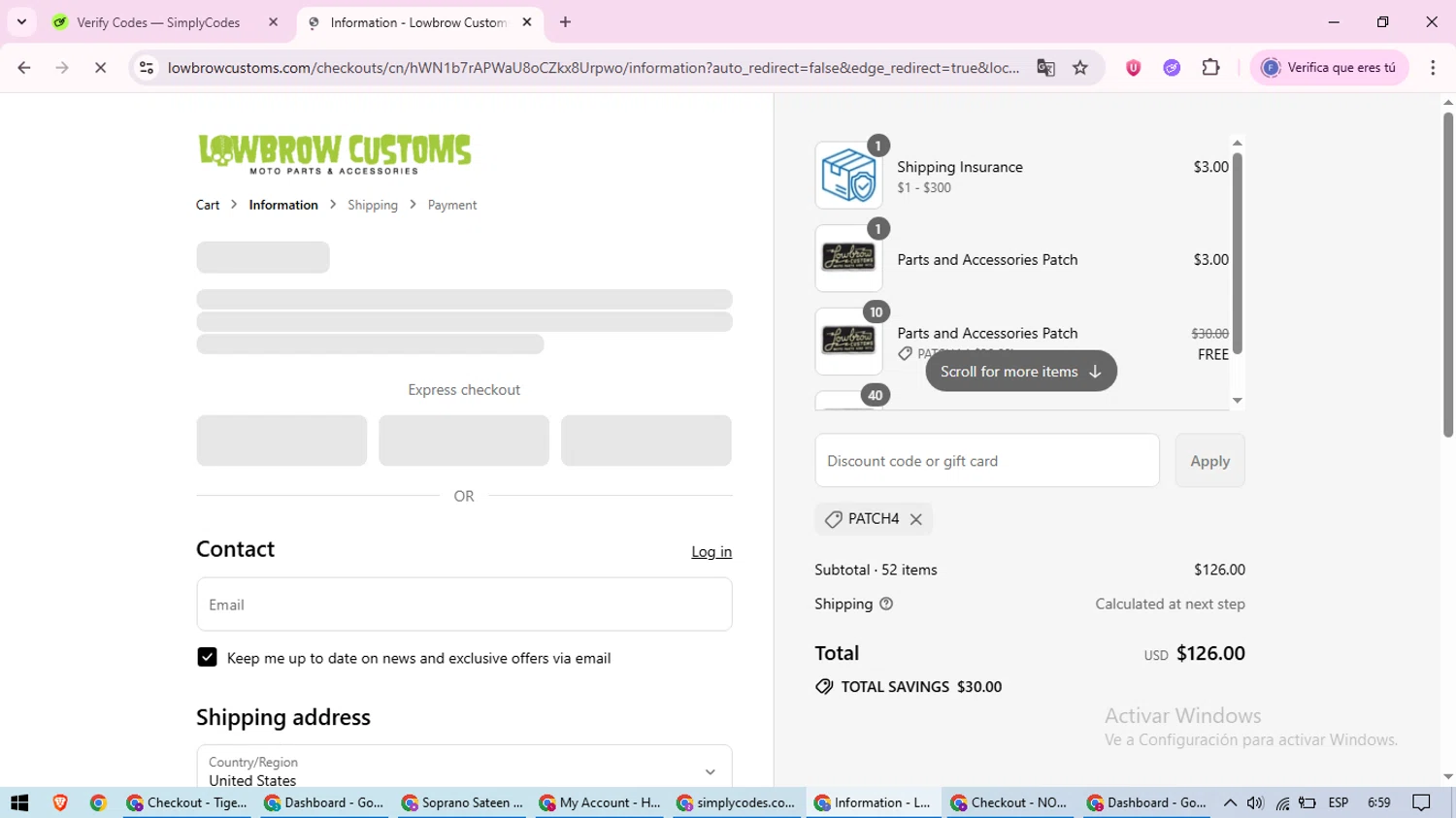The width and height of the screenshot is (1456, 818).
Task: Click the address bar URL
Action: [x=592, y=68]
